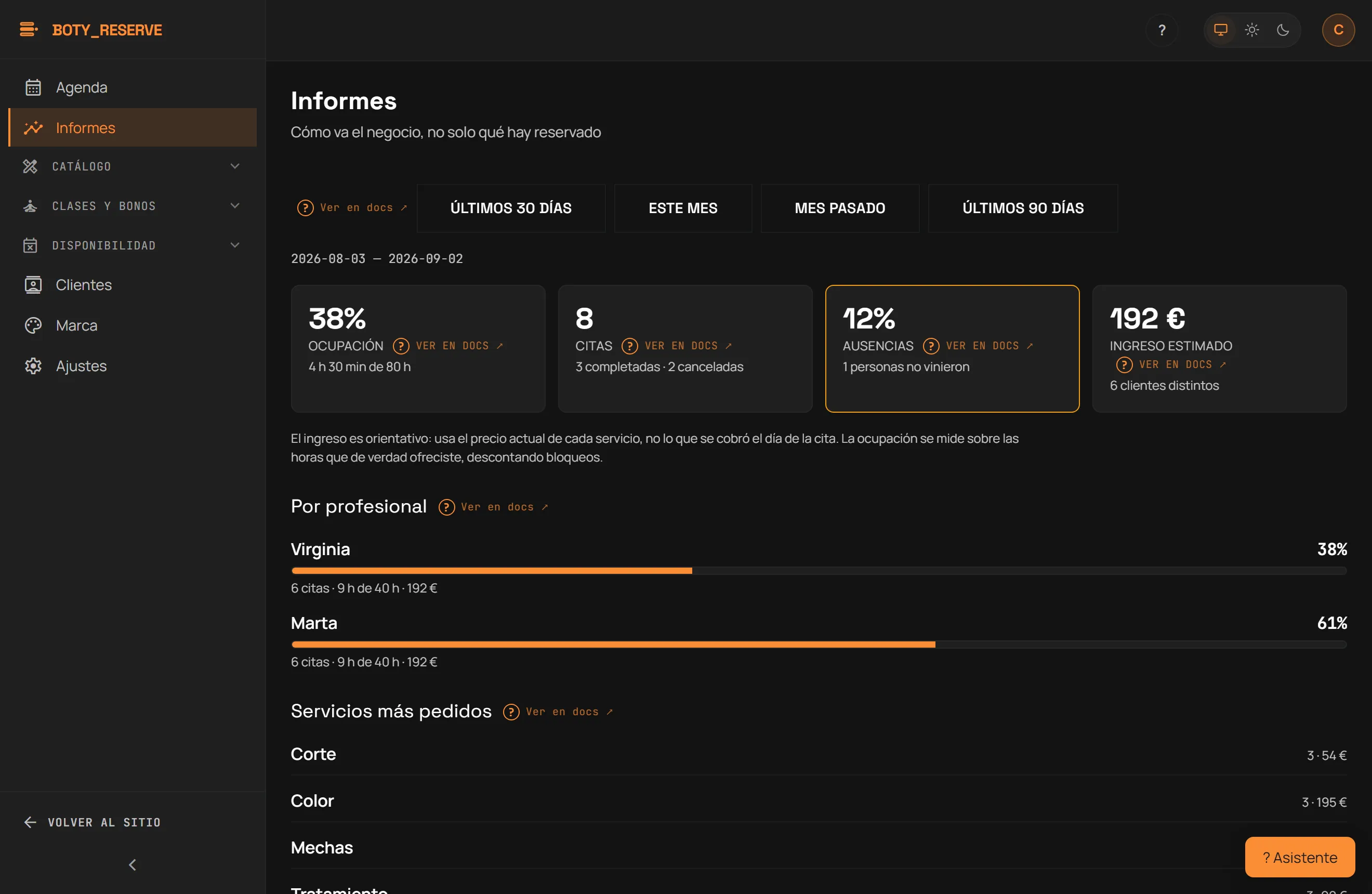
Task: Switch to system theme monitor option
Action: (1220, 30)
